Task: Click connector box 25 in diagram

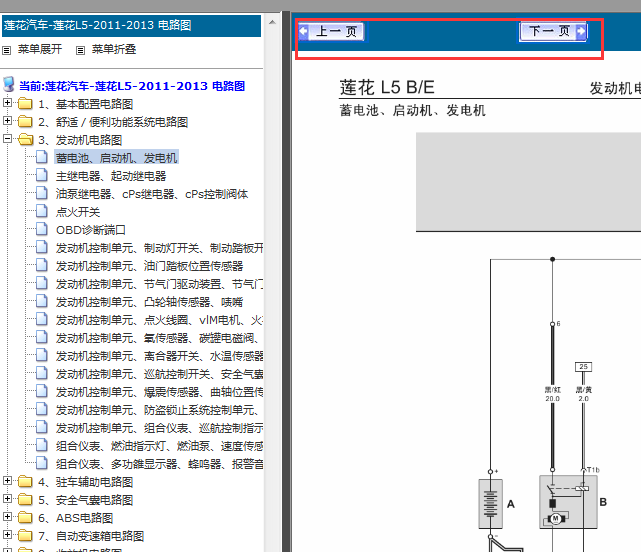Action: (583, 367)
